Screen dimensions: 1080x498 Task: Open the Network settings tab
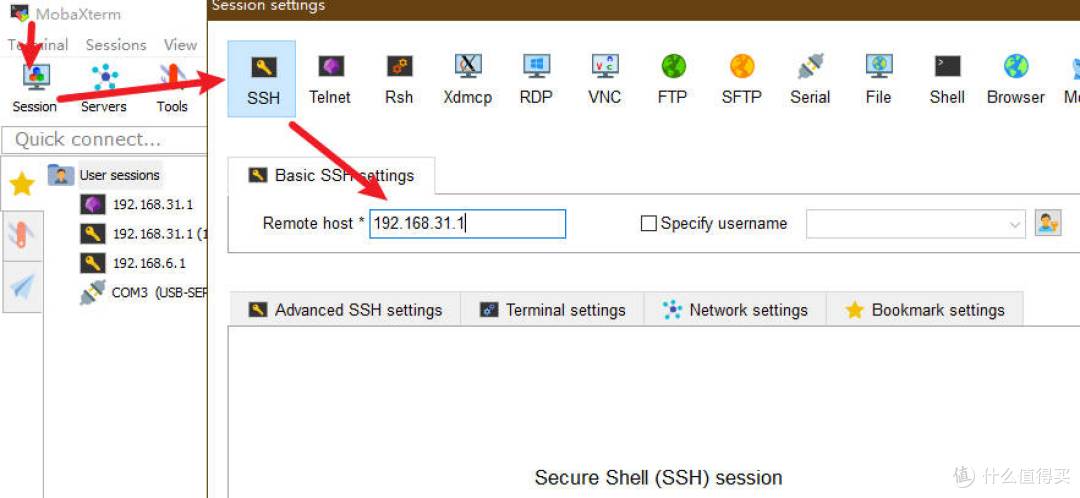735,310
